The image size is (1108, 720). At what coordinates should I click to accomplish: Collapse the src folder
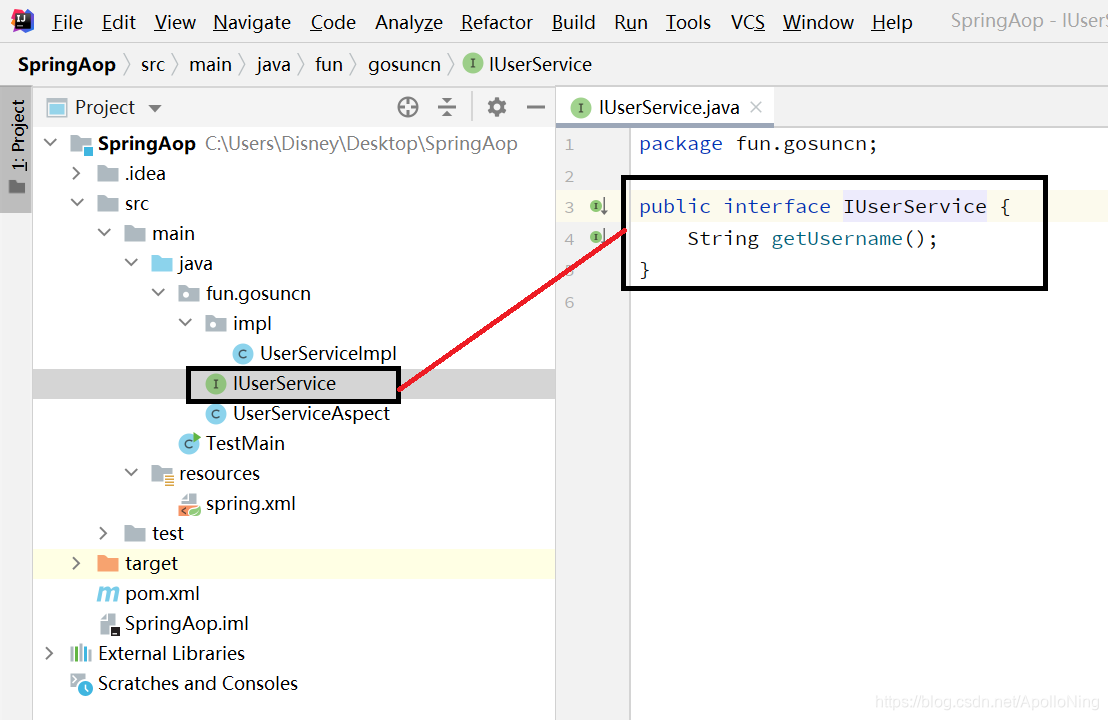77,203
